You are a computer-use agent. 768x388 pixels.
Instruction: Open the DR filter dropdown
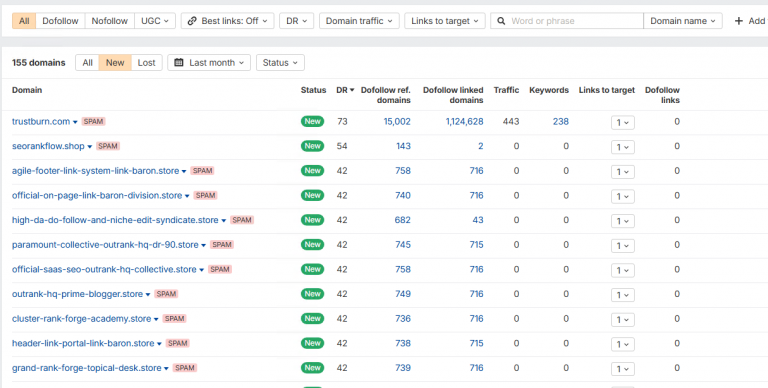[x=297, y=21]
